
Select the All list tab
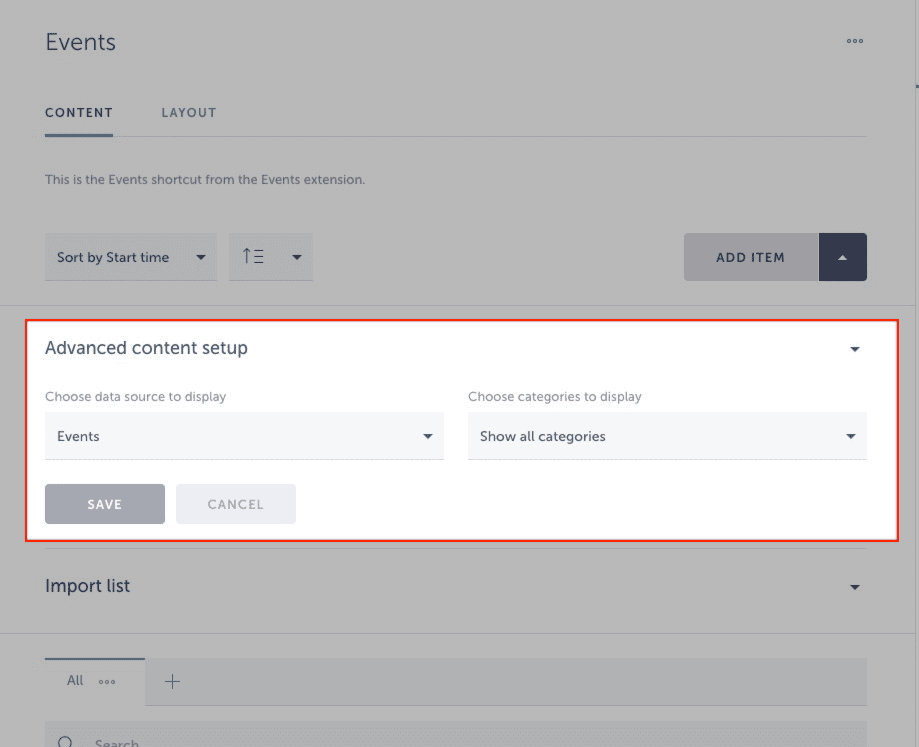pos(75,681)
